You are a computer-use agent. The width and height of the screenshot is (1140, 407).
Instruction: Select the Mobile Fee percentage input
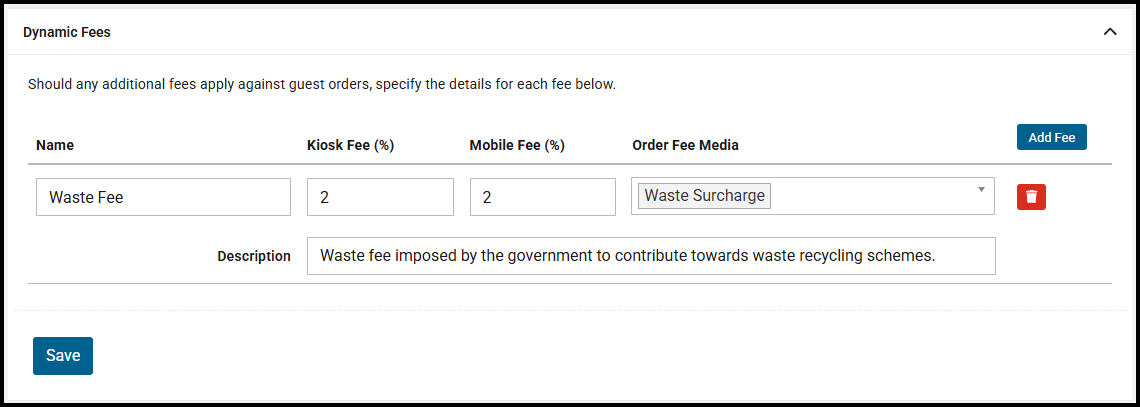point(542,197)
